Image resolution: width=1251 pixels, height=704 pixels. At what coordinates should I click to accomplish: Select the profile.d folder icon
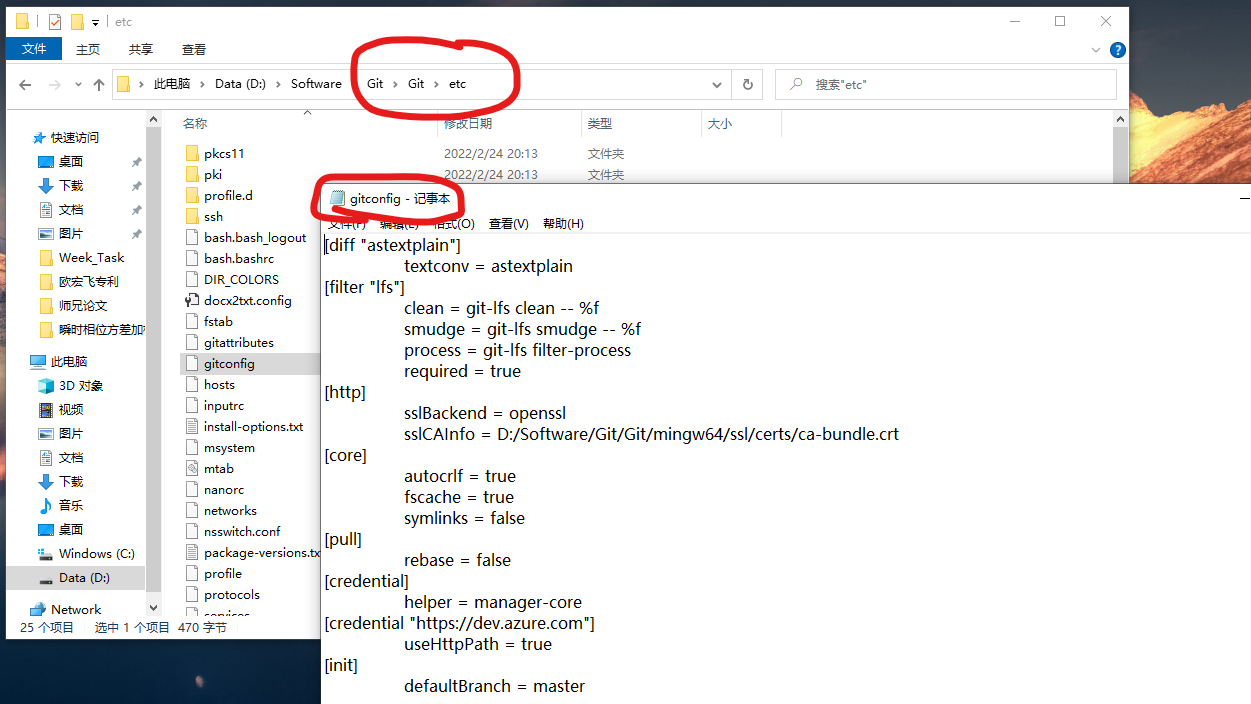tap(193, 196)
